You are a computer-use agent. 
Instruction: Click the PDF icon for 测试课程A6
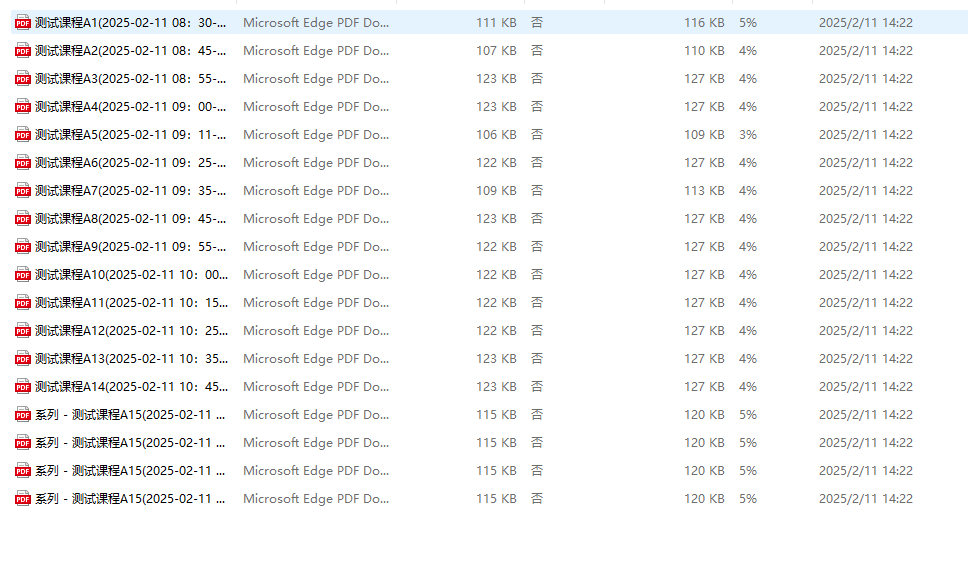pyautogui.click(x=23, y=162)
